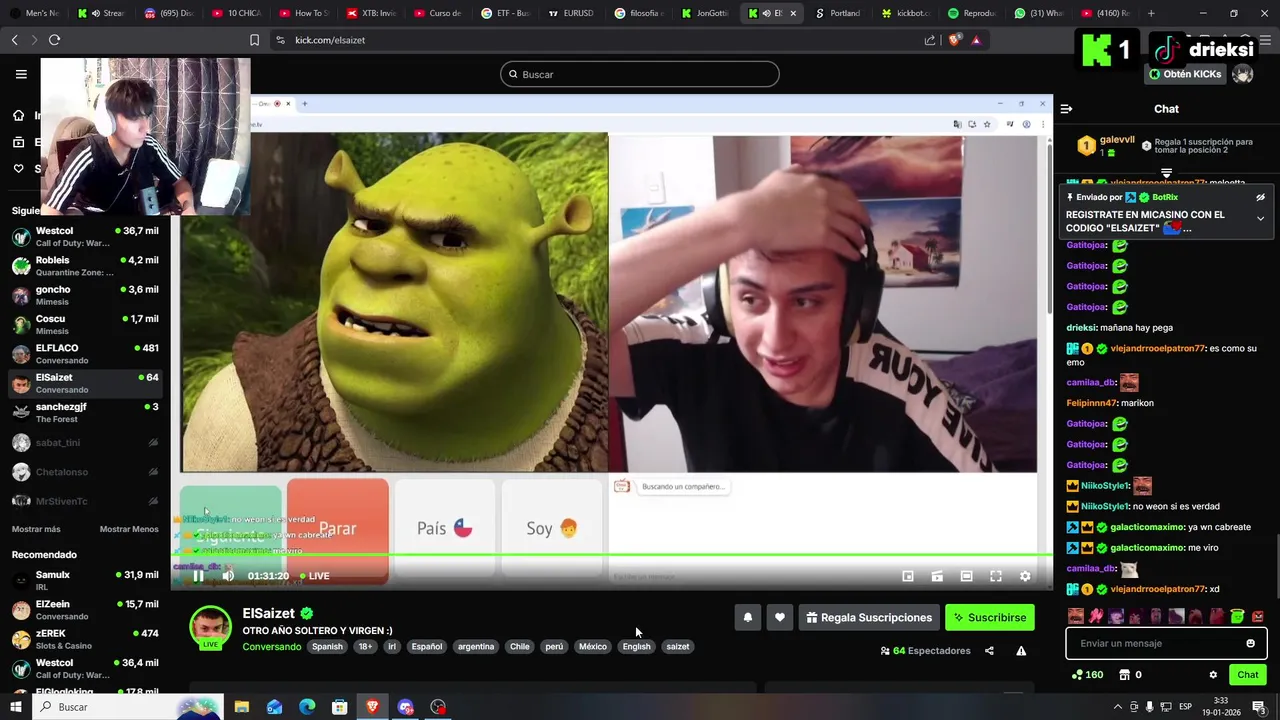This screenshot has width=1280, height=720.
Task: Switch to the Portland tab
Action: 838,13
